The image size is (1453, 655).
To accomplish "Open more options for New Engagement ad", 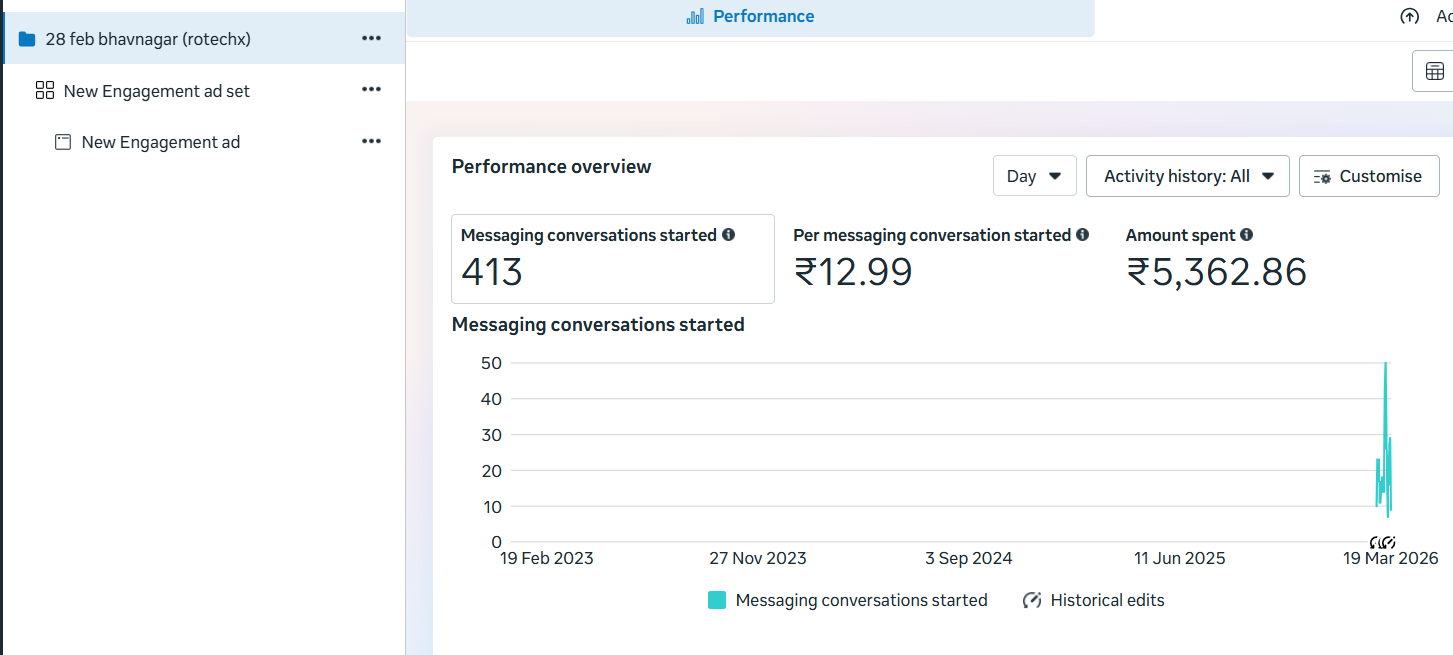I will pyautogui.click(x=371, y=142).
